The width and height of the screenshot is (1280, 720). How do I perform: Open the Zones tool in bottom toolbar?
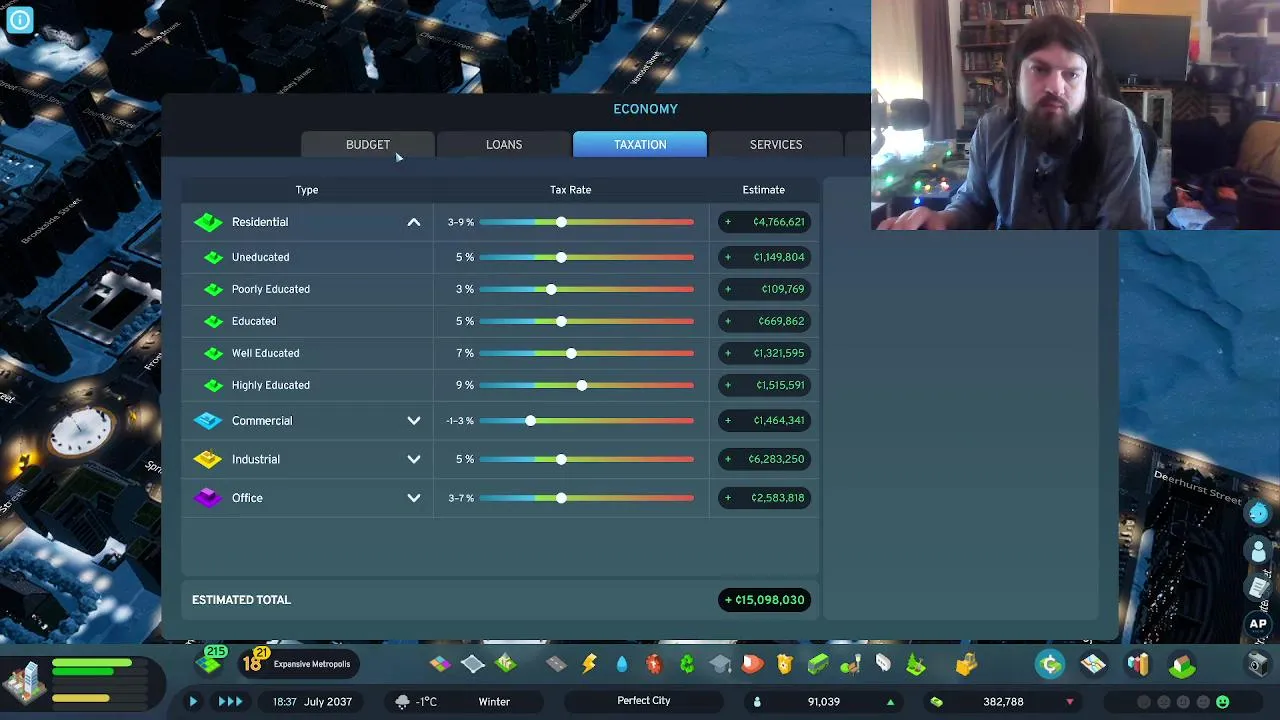point(440,664)
